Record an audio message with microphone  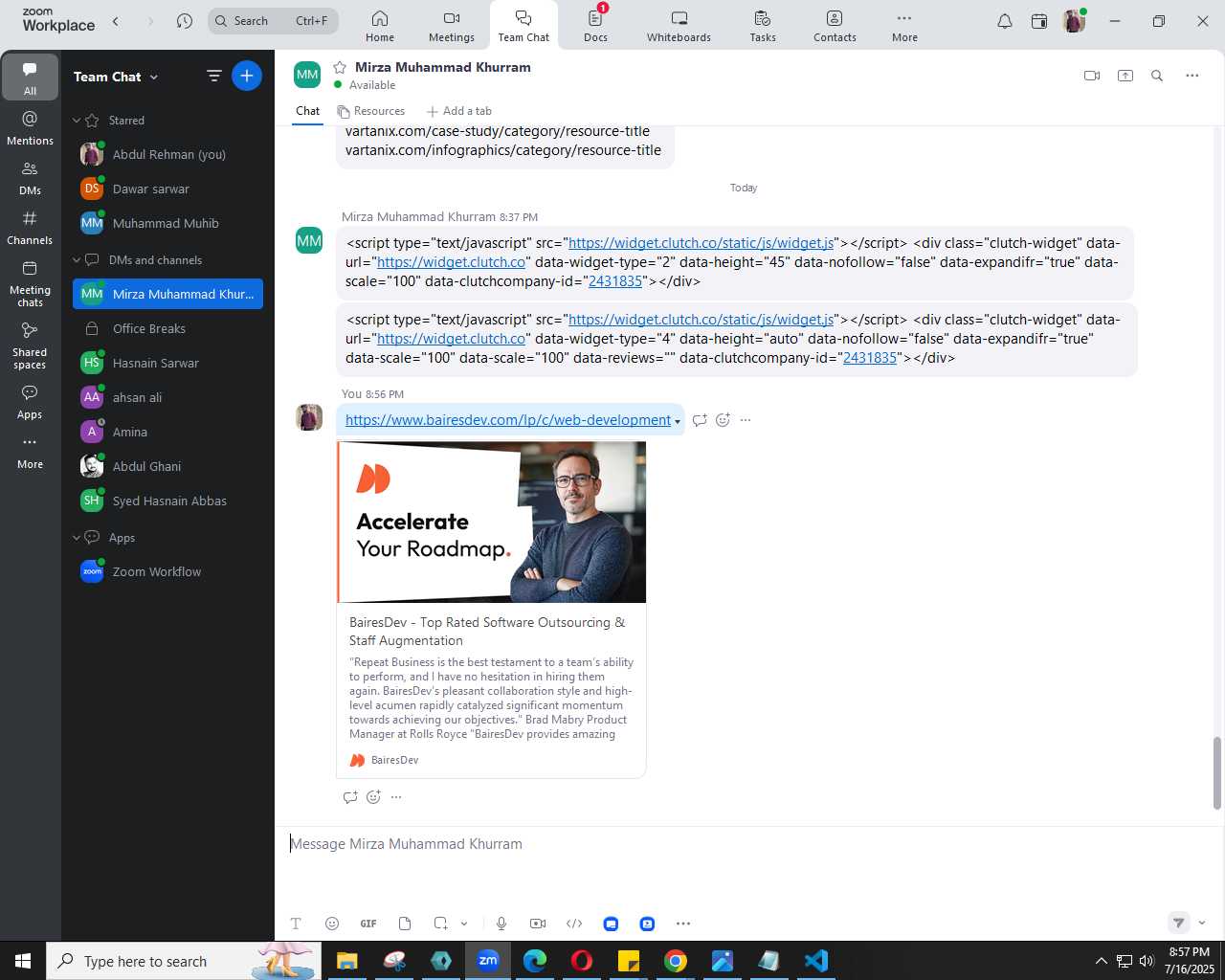pos(501,924)
